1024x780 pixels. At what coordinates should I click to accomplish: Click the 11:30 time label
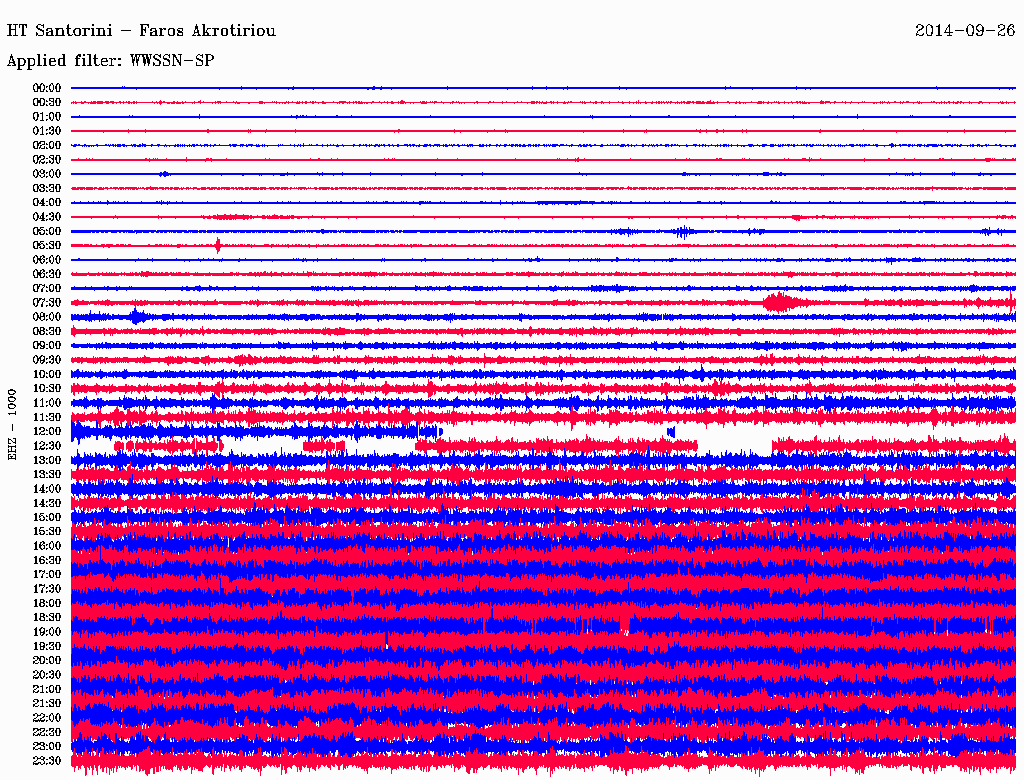point(46,417)
